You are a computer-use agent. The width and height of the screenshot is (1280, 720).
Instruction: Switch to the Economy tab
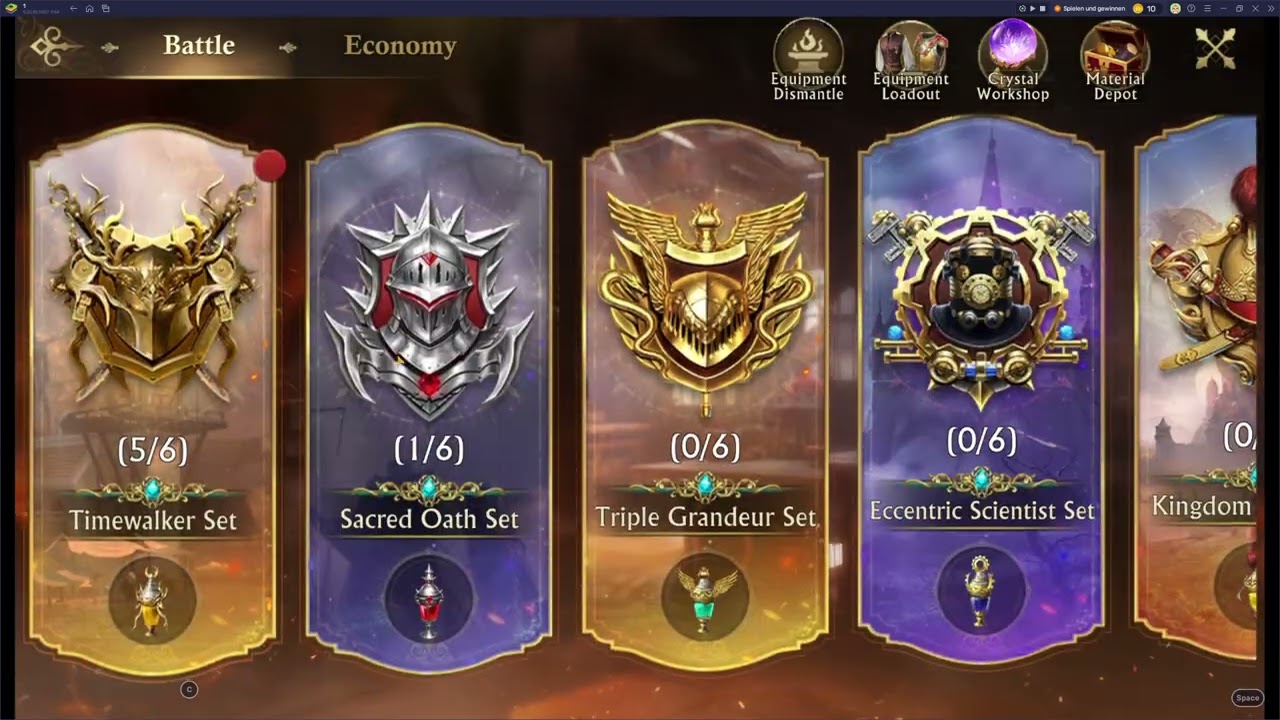point(400,45)
